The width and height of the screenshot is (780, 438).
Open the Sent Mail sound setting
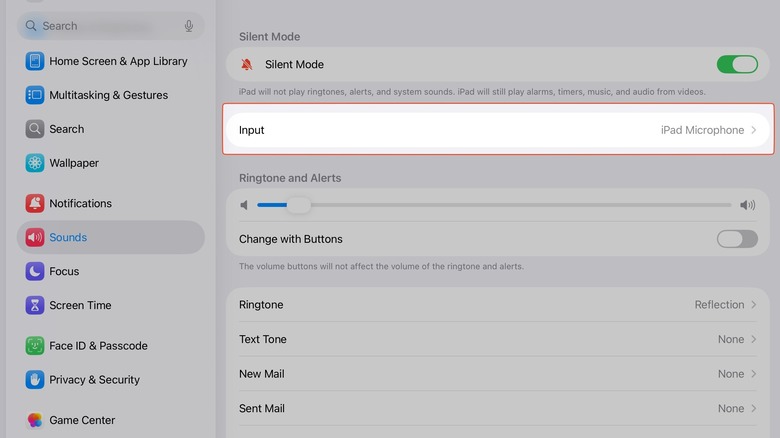497,408
